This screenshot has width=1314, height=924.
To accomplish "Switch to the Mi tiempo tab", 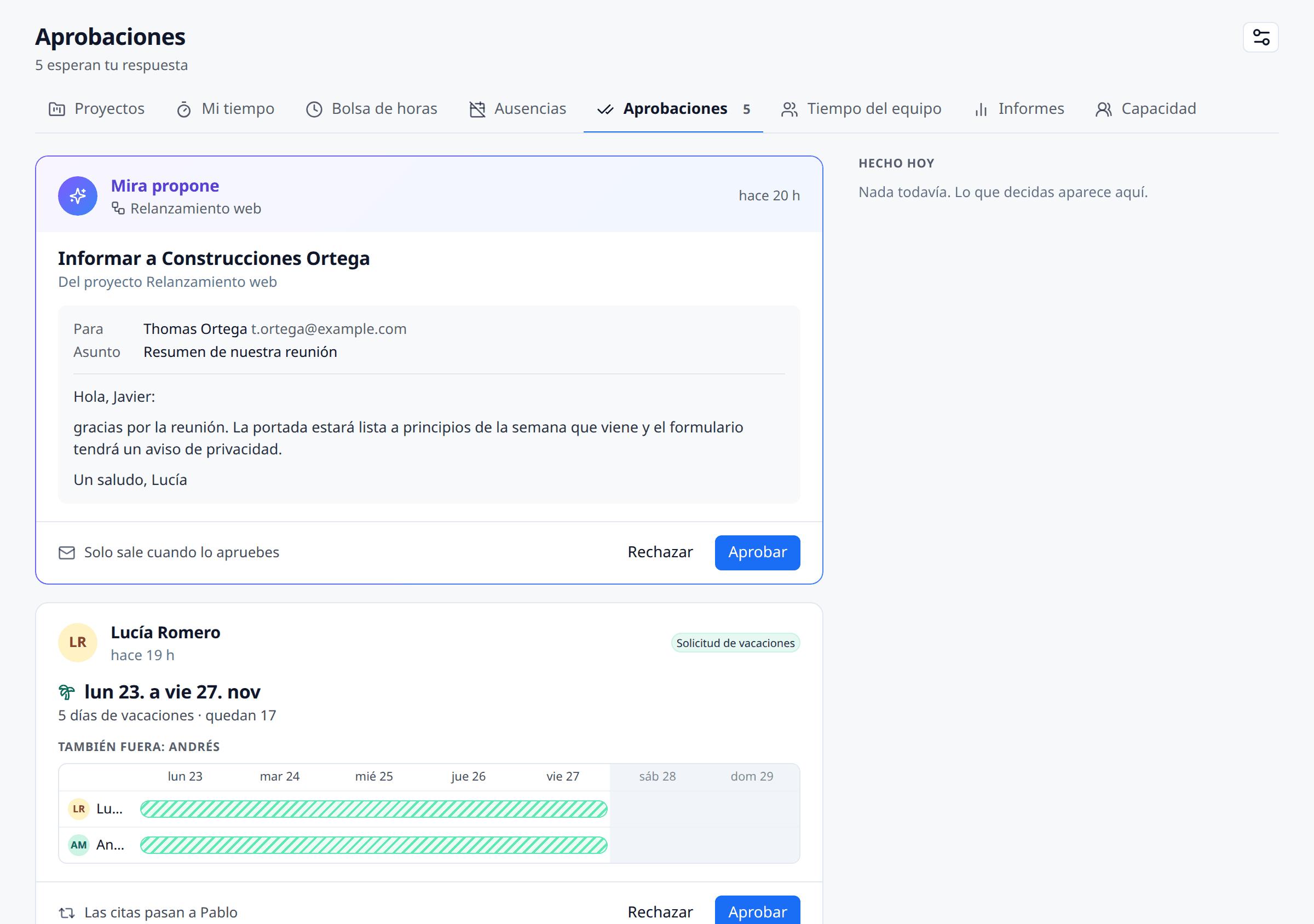I will click(226, 109).
